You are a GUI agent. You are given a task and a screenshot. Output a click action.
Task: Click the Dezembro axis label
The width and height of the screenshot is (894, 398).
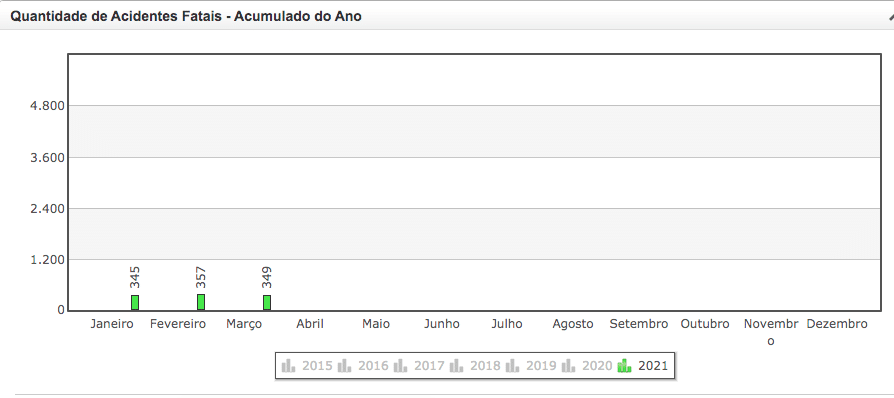pos(836,324)
